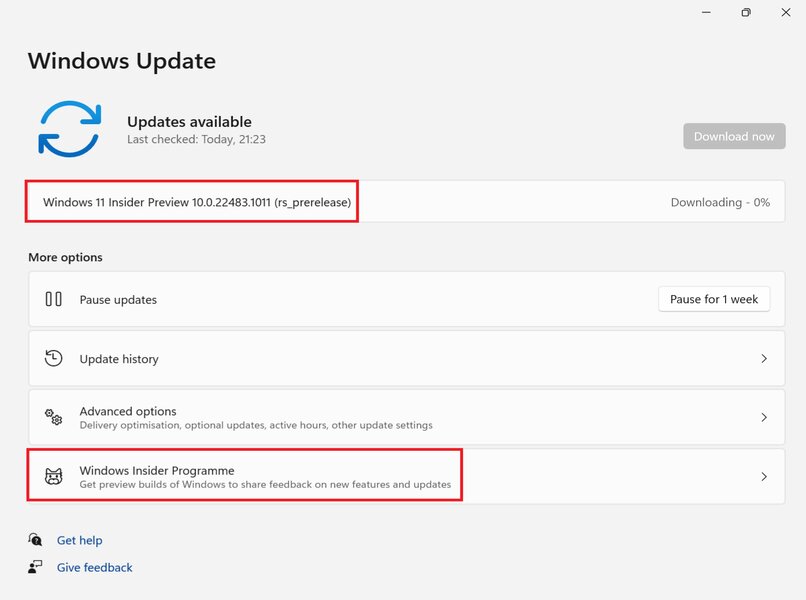This screenshot has height=600, width=806.
Task: Pause updates for 1 week
Action: (714, 298)
